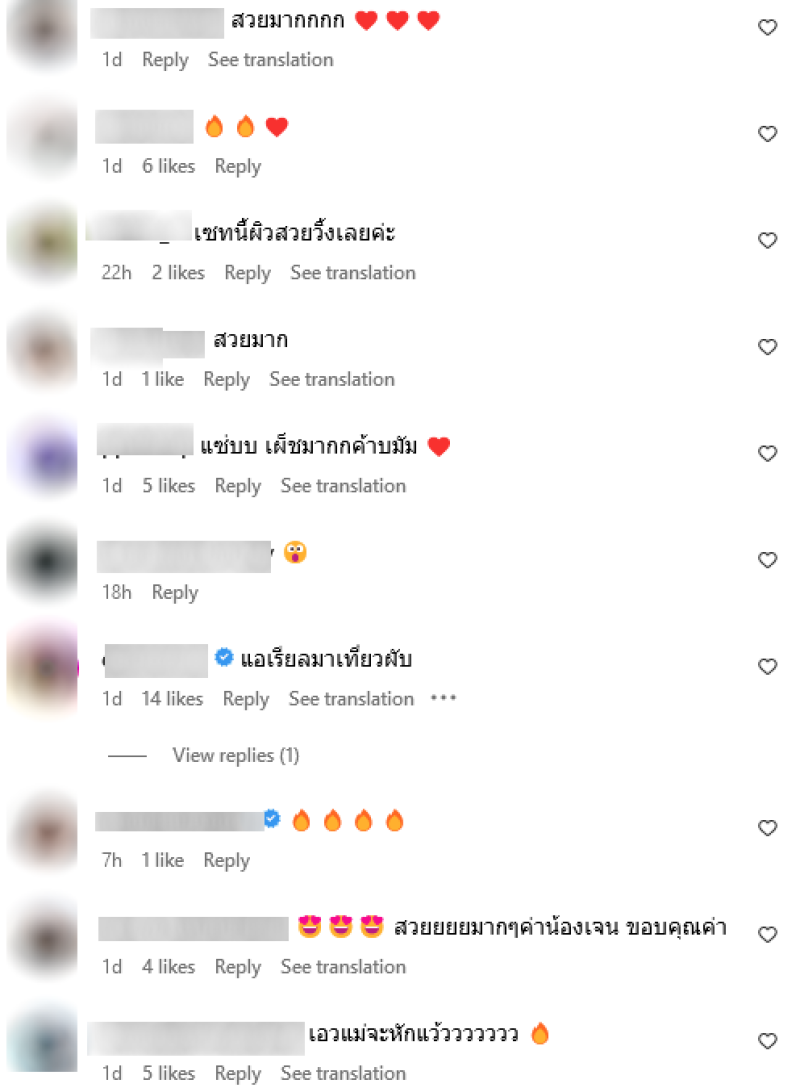Open the three-dot menu on 14 likes comment

[443, 698]
